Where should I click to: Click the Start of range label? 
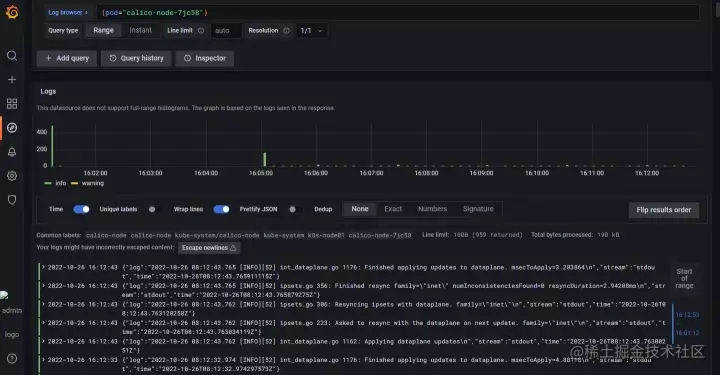684,279
